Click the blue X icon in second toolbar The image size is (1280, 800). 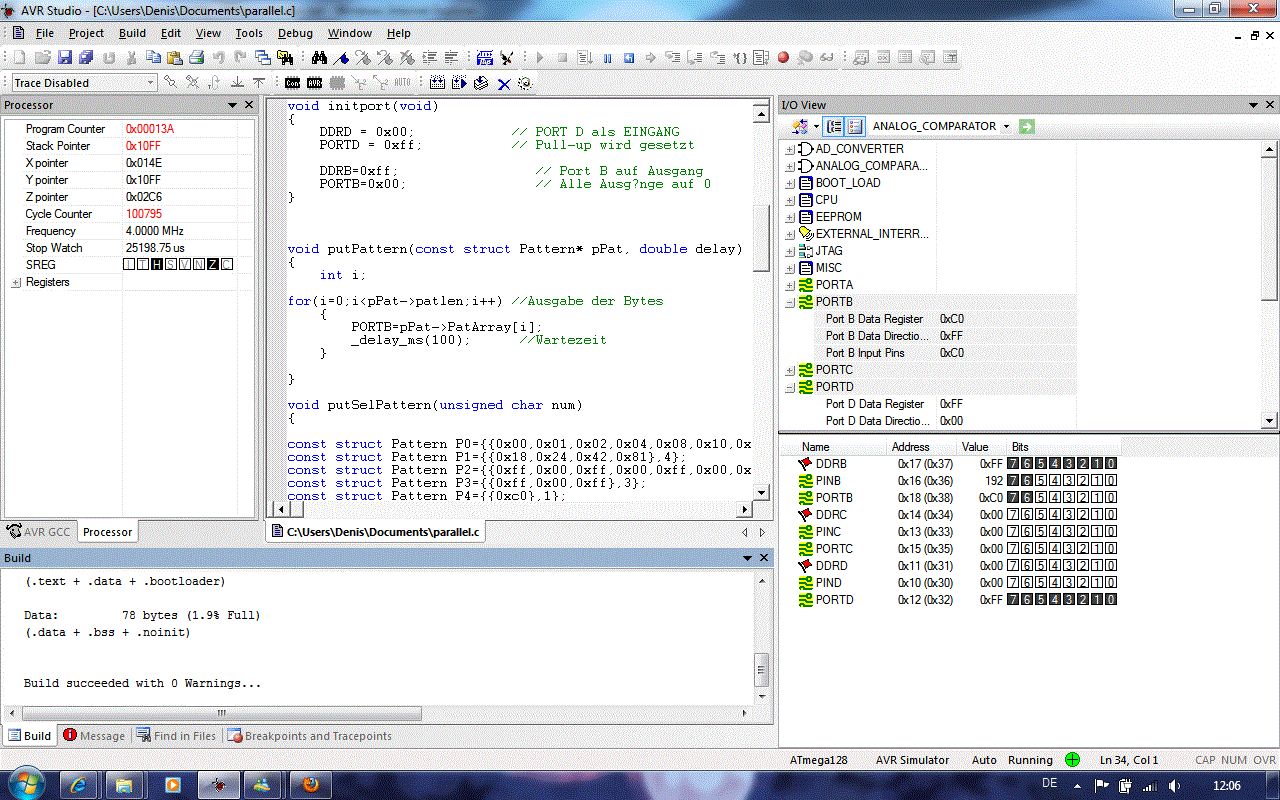click(504, 83)
